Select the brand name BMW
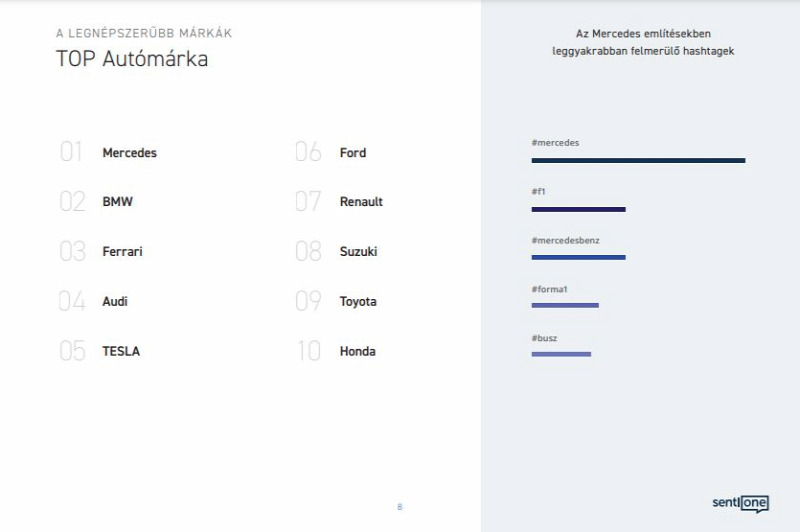Viewport: 800px width, 532px height. coord(117,201)
